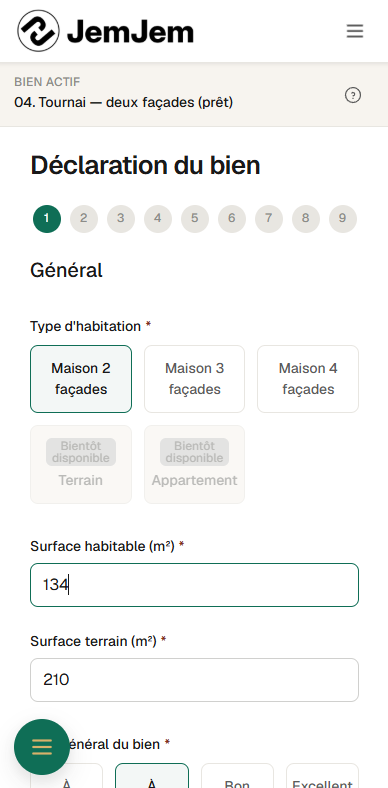The width and height of the screenshot is (388, 788).
Task: Open step 9 of the form
Action: (343, 219)
